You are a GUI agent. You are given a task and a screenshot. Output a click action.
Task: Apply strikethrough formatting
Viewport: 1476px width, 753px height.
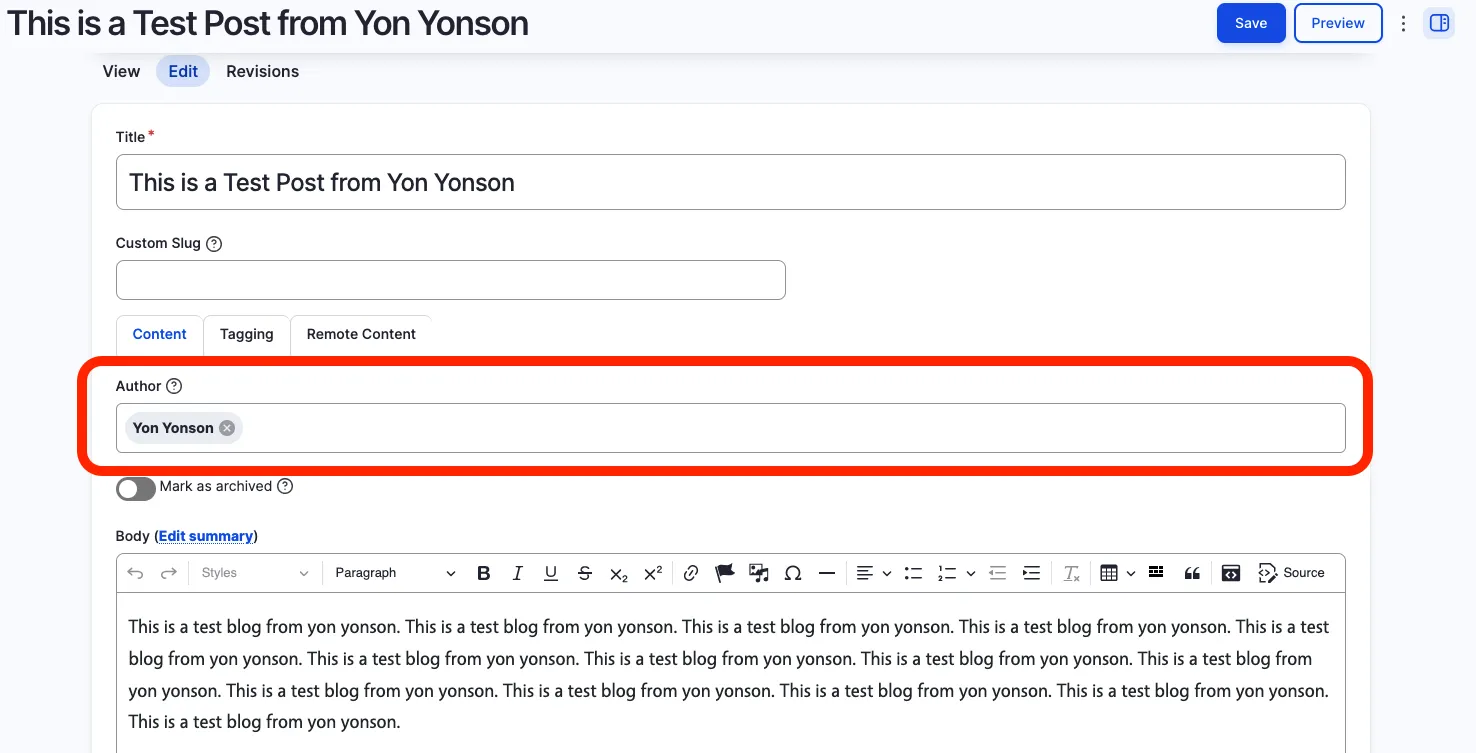coord(585,573)
